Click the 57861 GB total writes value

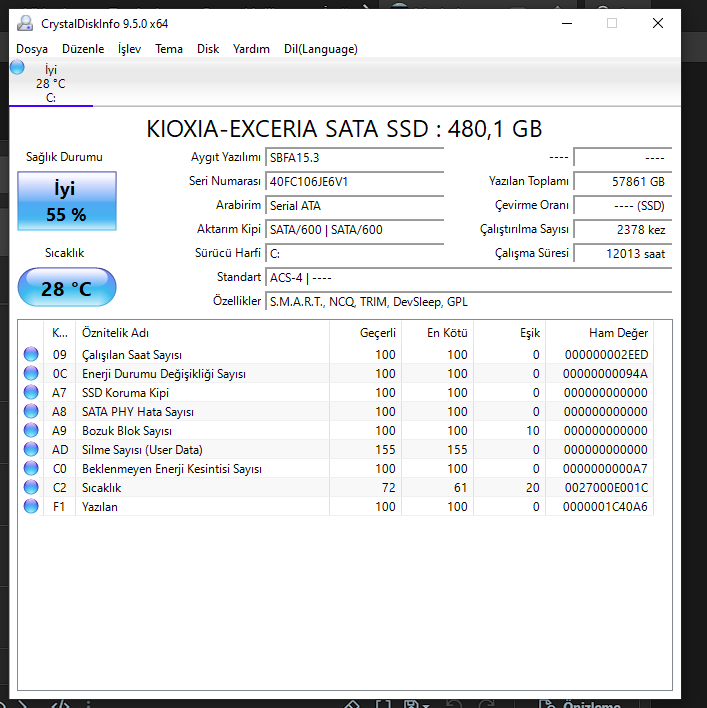[x=623, y=182]
